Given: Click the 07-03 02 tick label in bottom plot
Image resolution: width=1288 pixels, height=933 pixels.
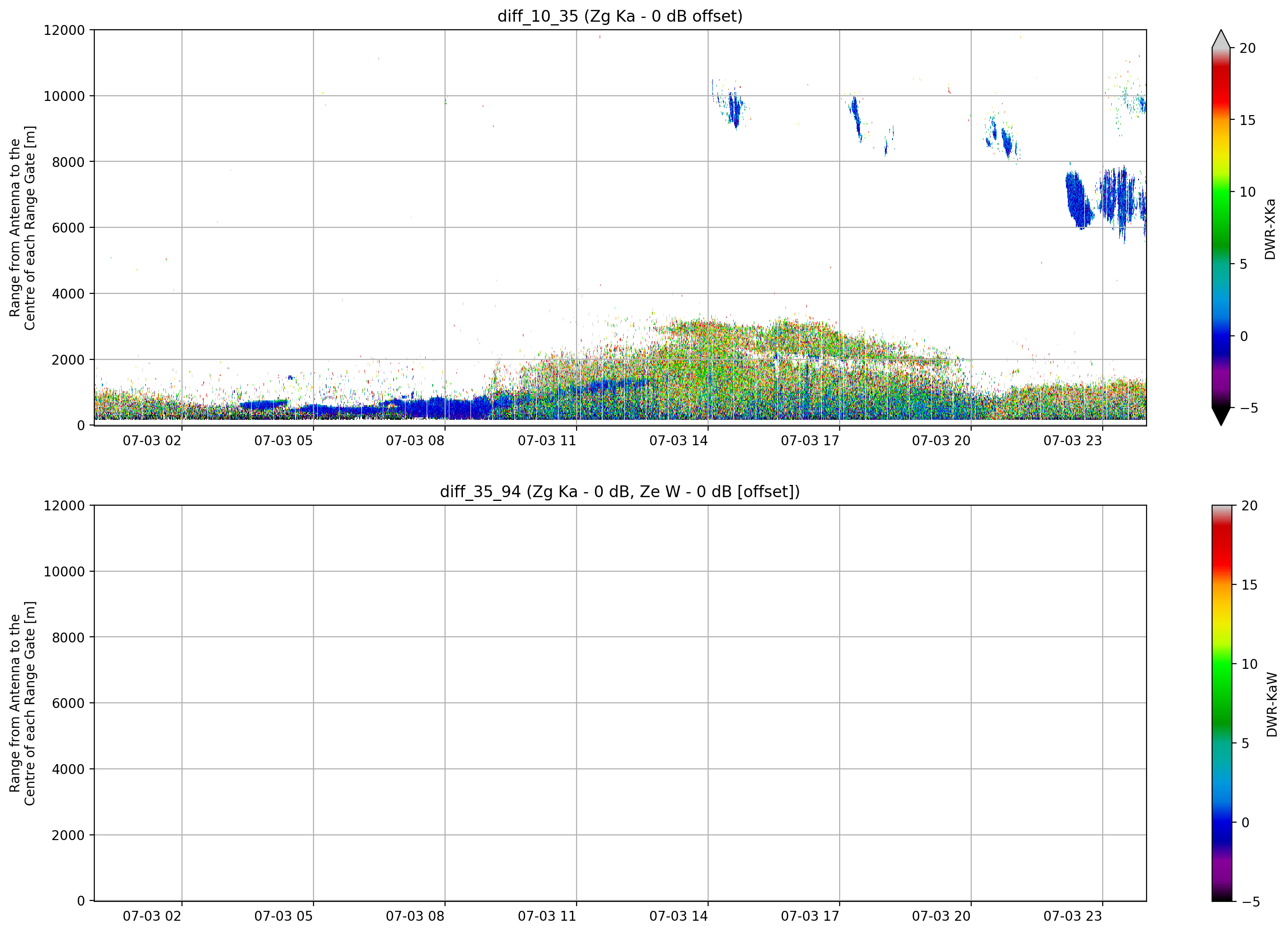Looking at the screenshot, I should click(152, 916).
